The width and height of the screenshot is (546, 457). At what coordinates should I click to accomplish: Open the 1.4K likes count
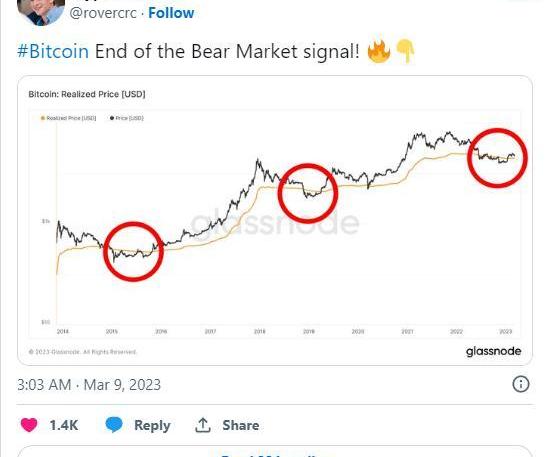pos(64,425)
